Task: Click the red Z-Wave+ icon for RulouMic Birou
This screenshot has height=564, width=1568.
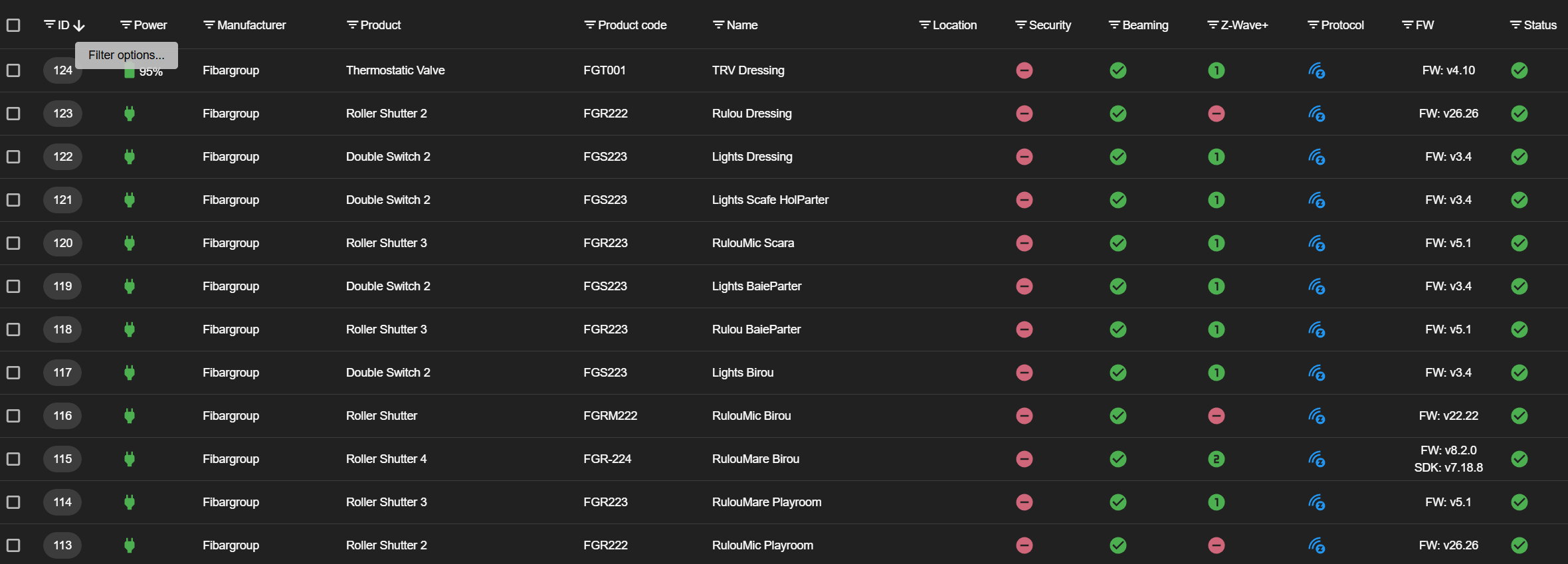Action: (1216, 416)
